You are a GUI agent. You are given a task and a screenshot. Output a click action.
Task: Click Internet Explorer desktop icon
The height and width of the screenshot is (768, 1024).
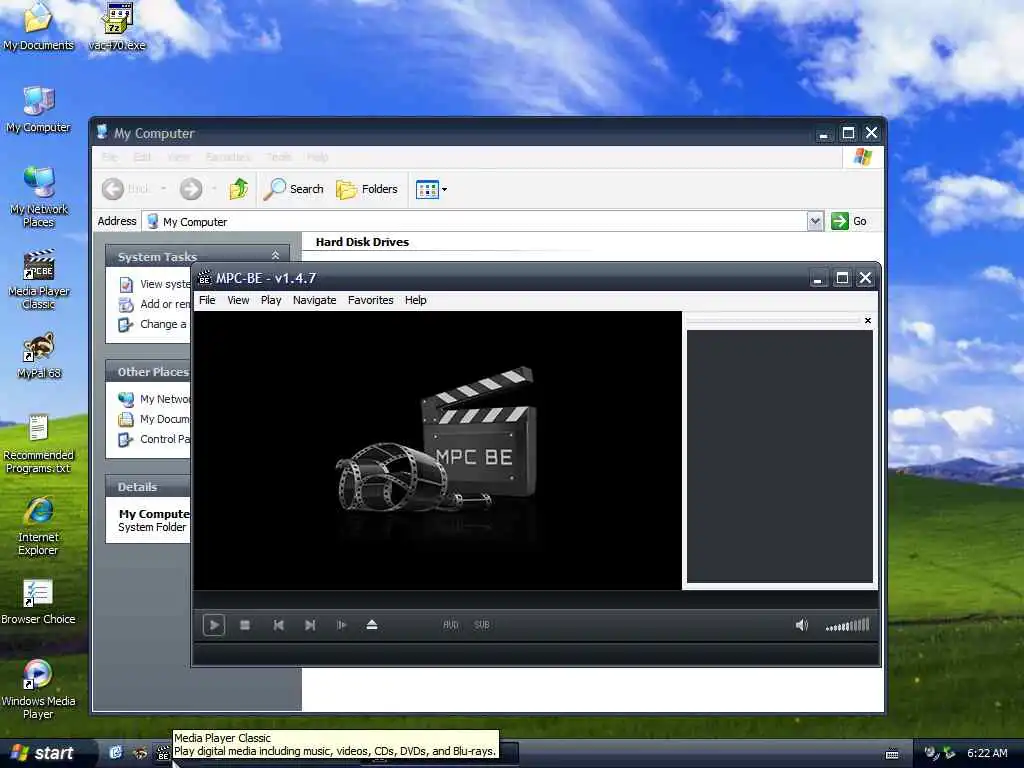coord(38,526)
